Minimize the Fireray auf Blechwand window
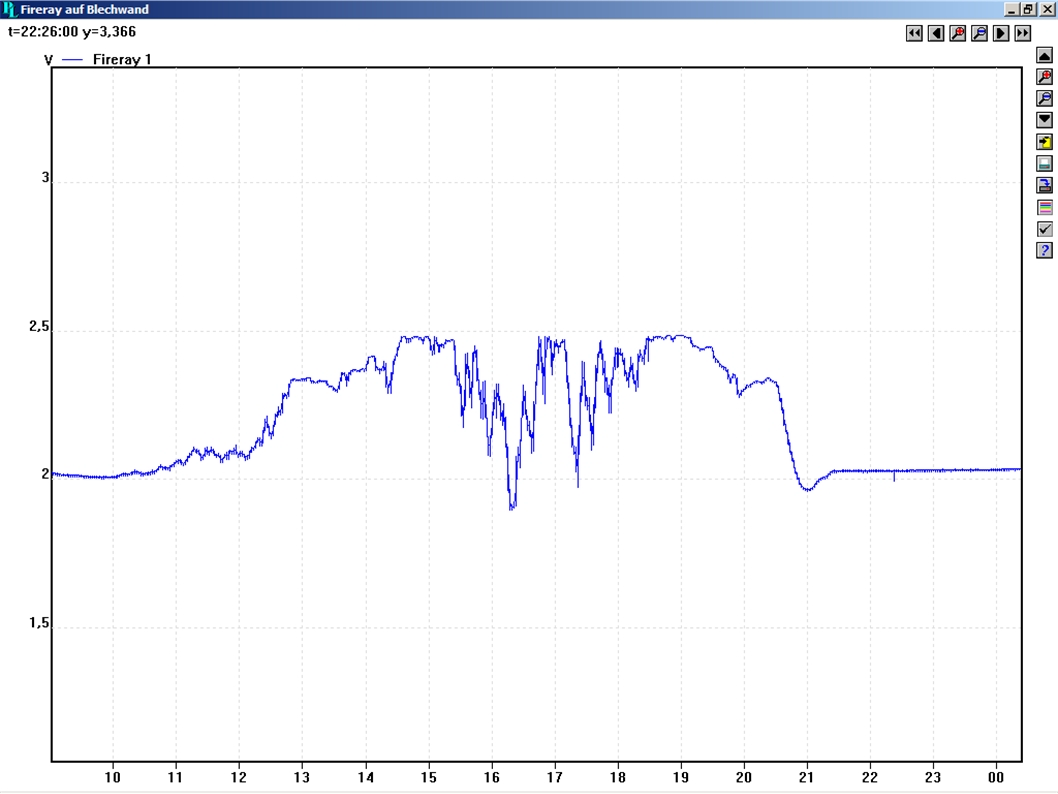Image resolution: width=1058 pixels, height=794 pixels. 1012,9
